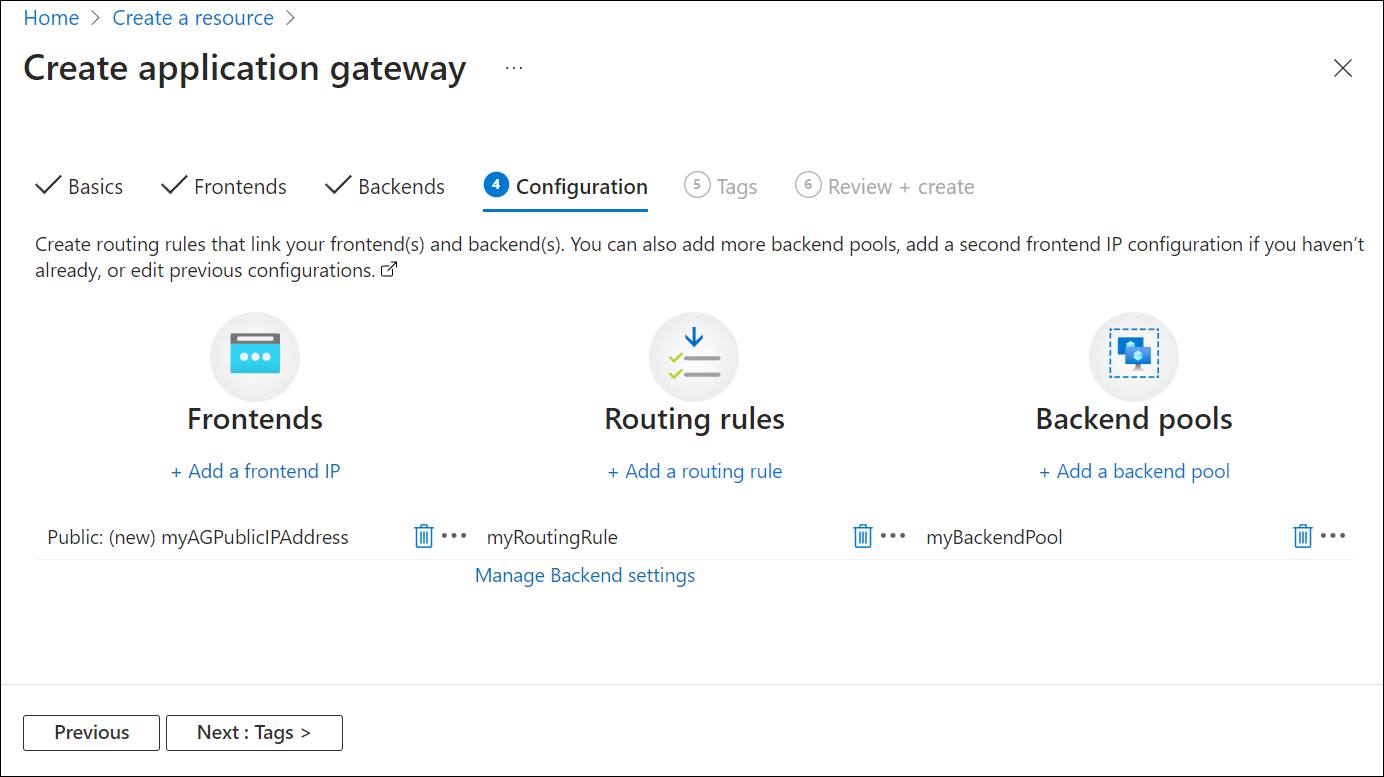
Task: Click the Routing rules checklist icon
Action: point(694,356)
